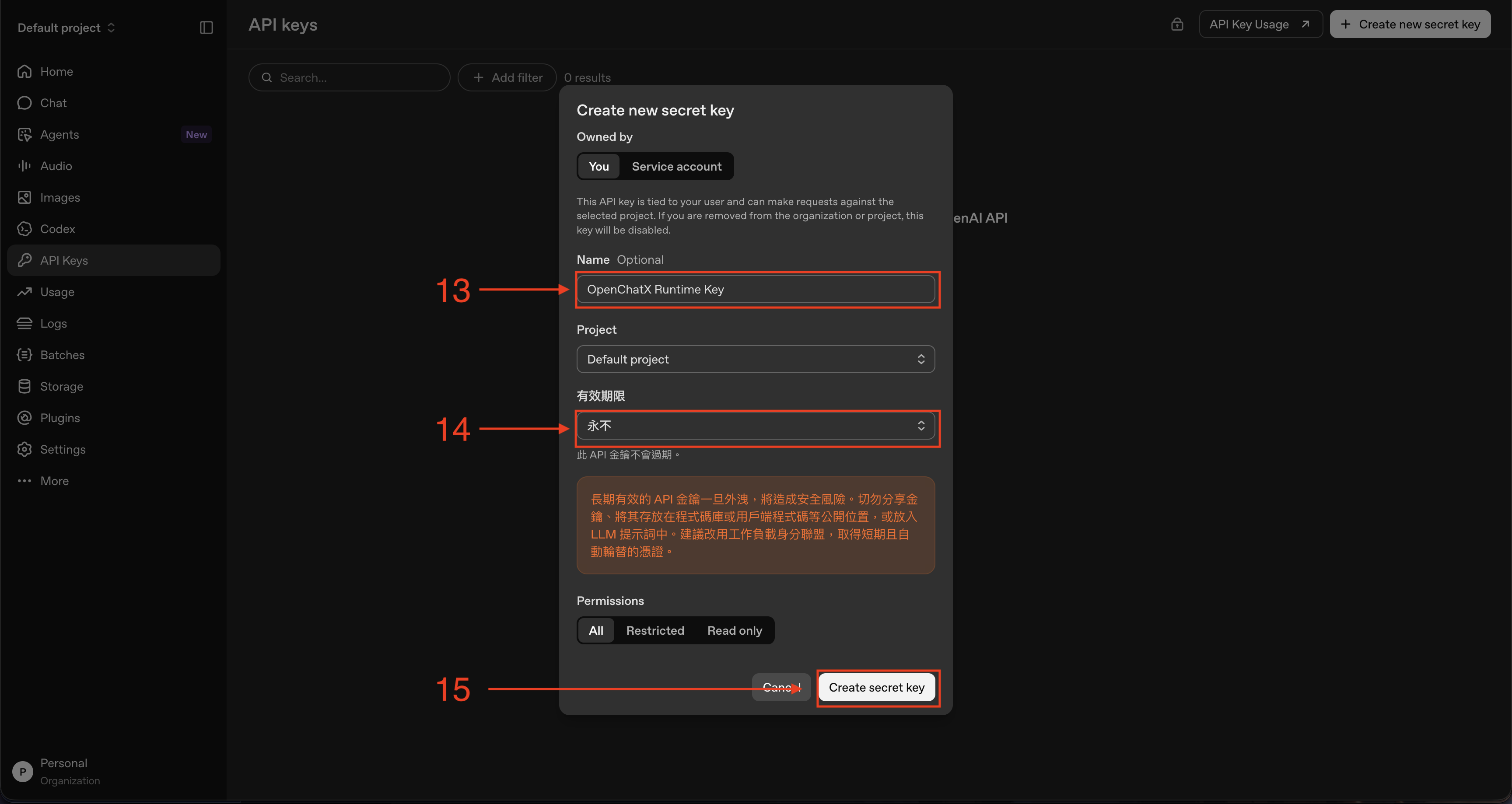This screenshot has height=804, width=1512.
Task: Click the Add filter button
Action: click(x=507, y=77)
